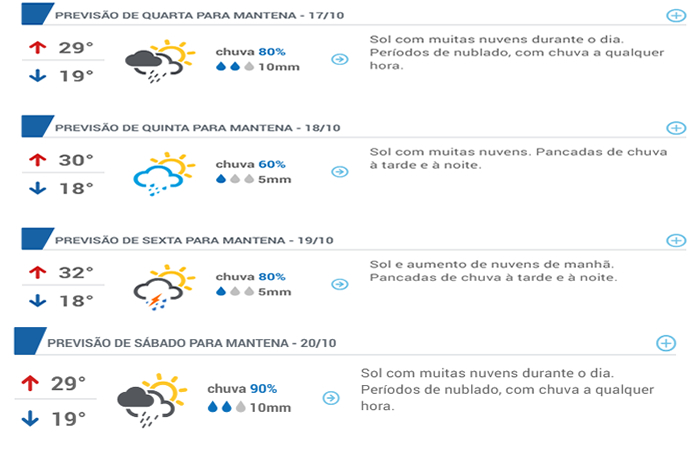Click Thursday's blue cloud rain weather icon
Viewport: 700px width, 450px height.
(x=164, y=174)
